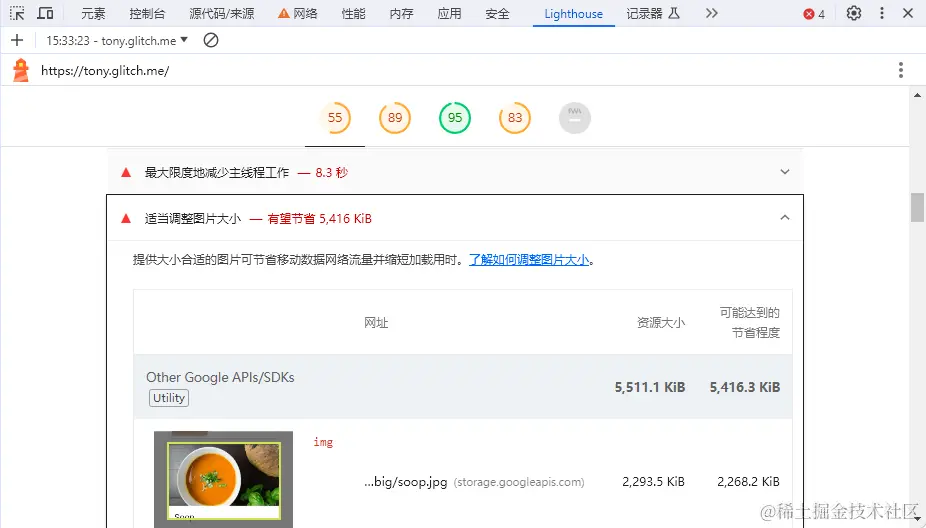Image resolution: width=926 pixels, height=528 pixels.
Task: Jump to the score 89 gauge
Action: [395, 118]
